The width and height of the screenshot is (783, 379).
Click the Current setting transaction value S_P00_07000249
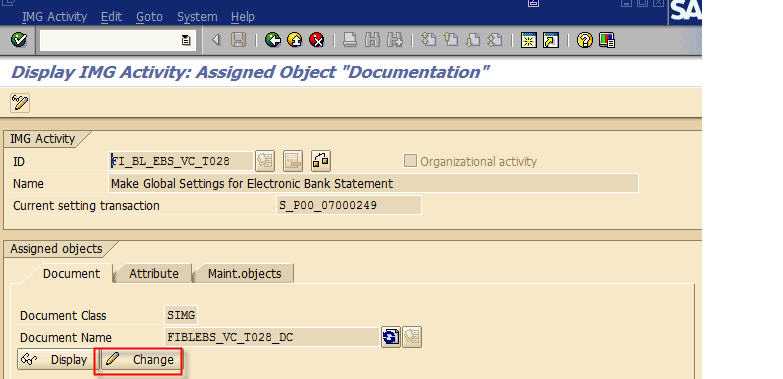coord(349,205)
